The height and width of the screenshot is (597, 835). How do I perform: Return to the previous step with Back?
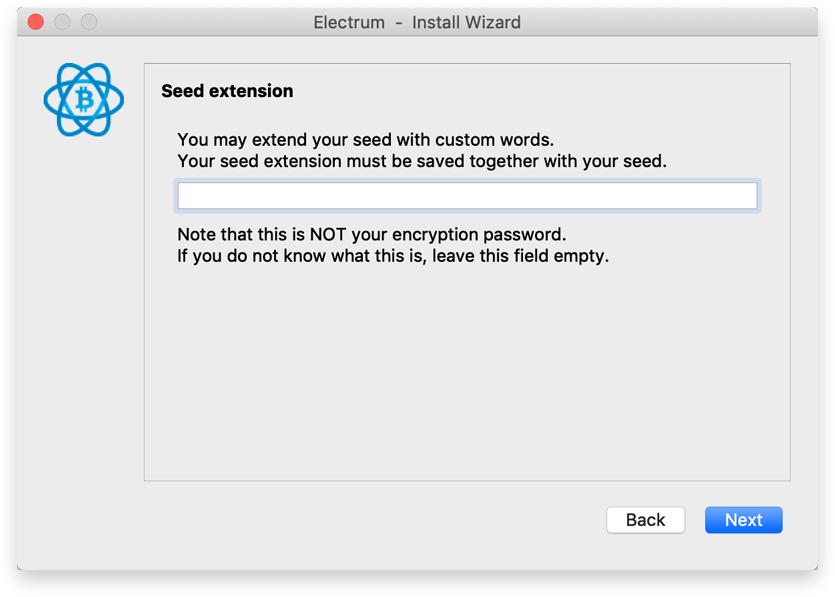click(645, 520)
